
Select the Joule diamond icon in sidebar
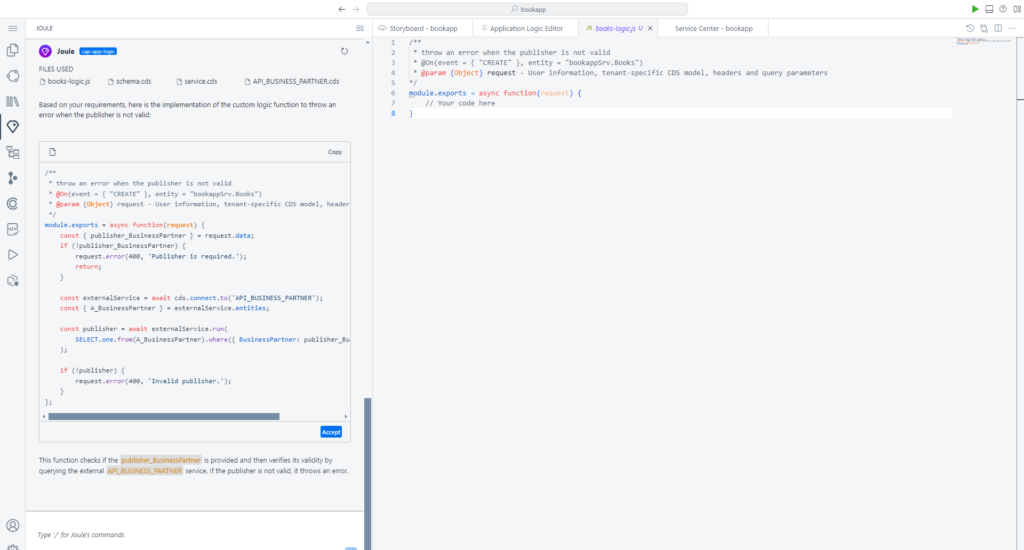click(12, 127)
